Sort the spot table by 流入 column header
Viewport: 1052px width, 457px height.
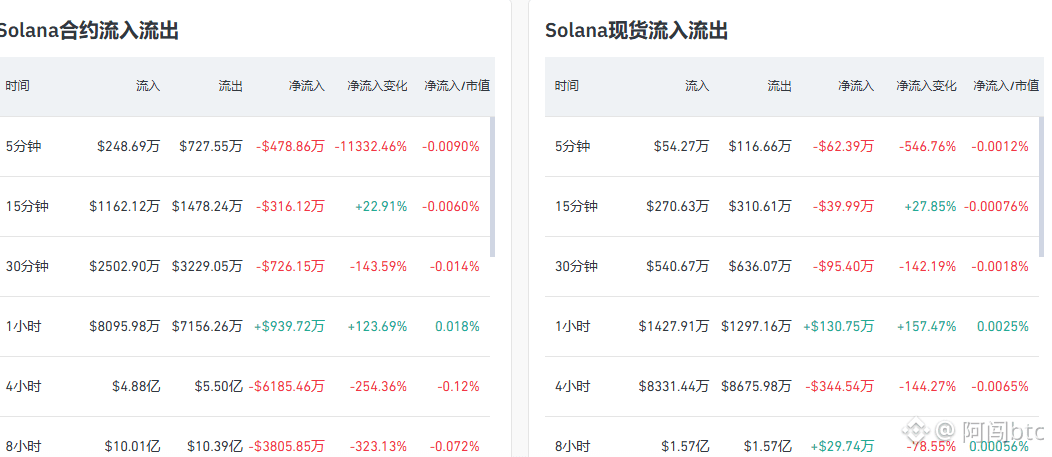click(697, 86)
